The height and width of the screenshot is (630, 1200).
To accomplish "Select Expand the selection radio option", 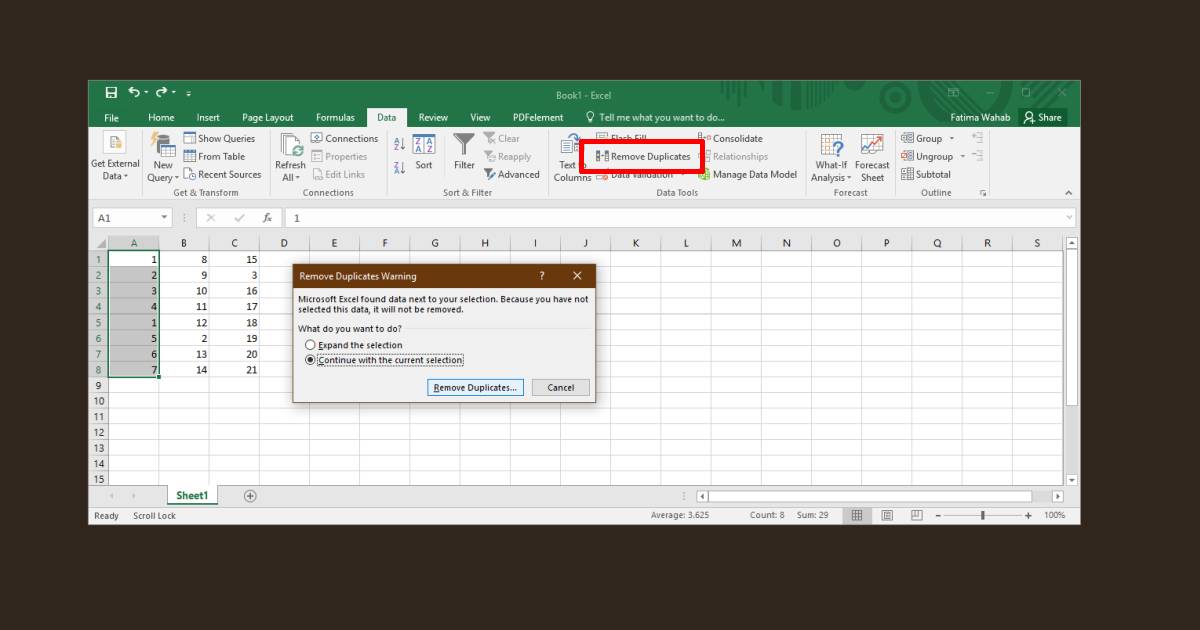I will tap(354, 345).
